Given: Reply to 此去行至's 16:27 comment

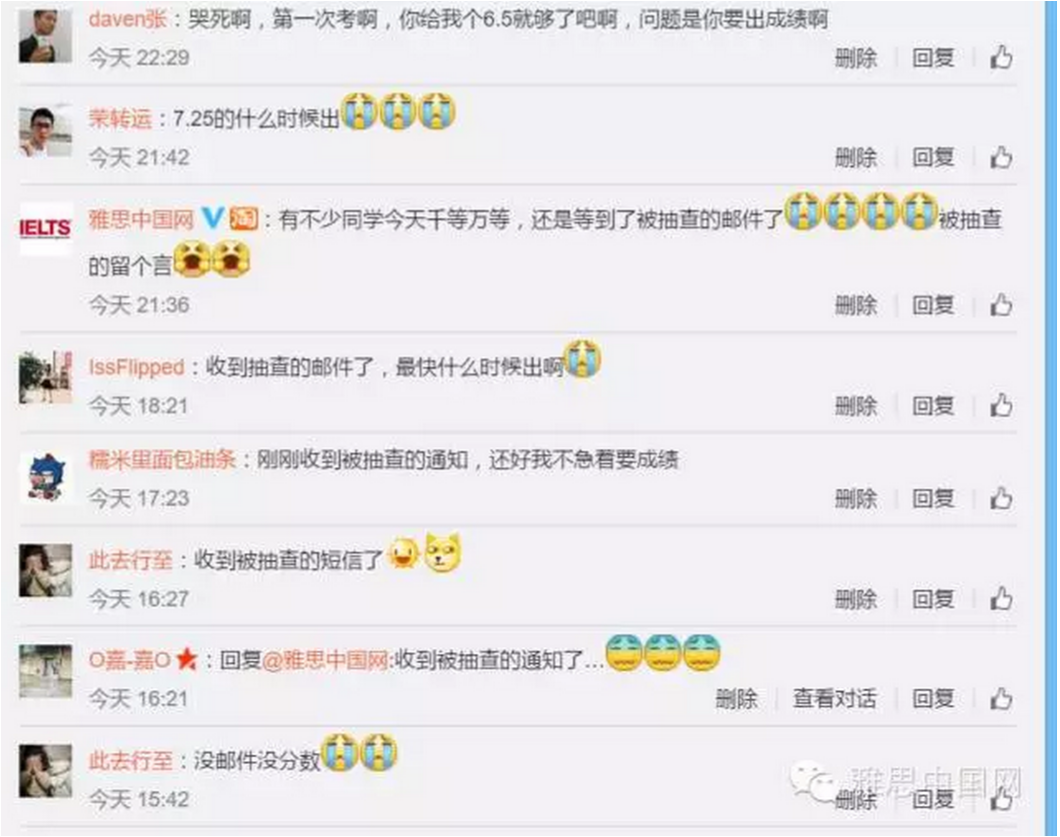Looking at the screenshot, I should [933, 599].
